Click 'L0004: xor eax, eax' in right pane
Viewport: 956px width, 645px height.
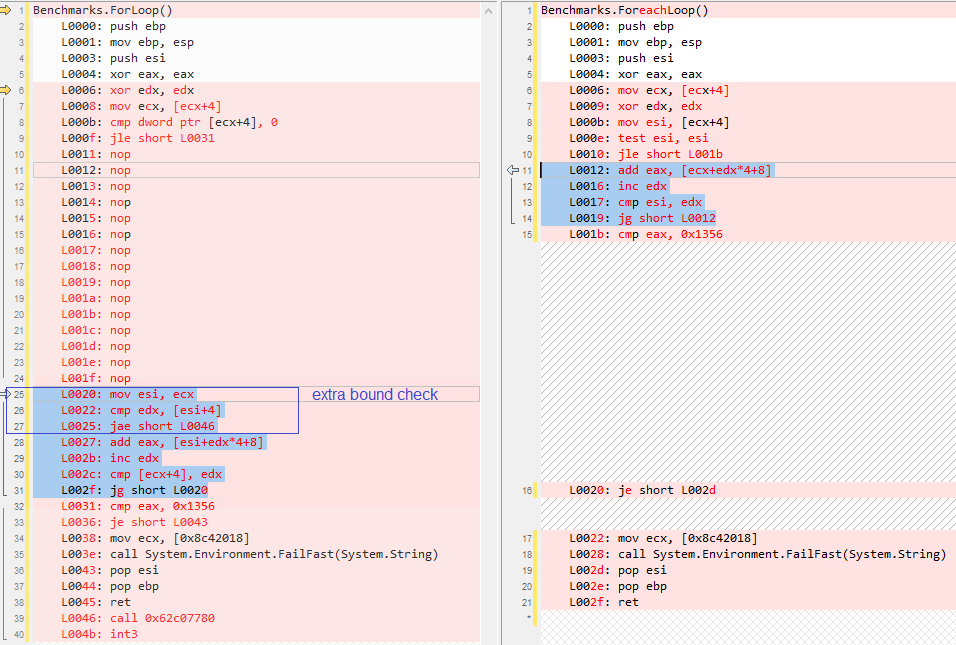pyautogui.click(x=635, y=74)
